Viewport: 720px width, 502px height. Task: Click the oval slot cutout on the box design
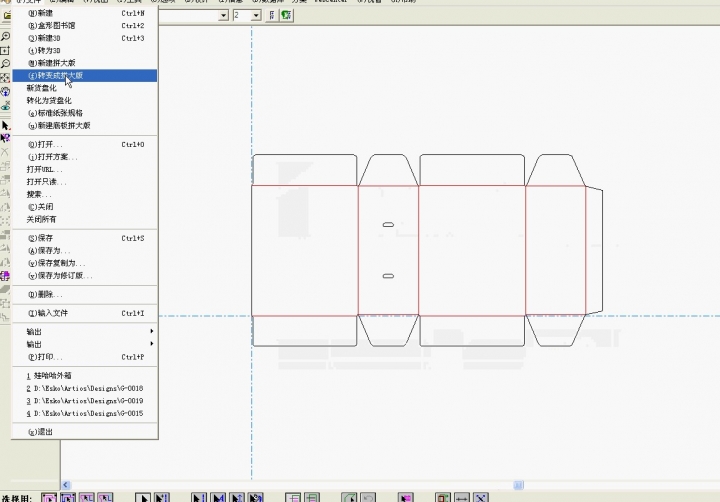388,225
